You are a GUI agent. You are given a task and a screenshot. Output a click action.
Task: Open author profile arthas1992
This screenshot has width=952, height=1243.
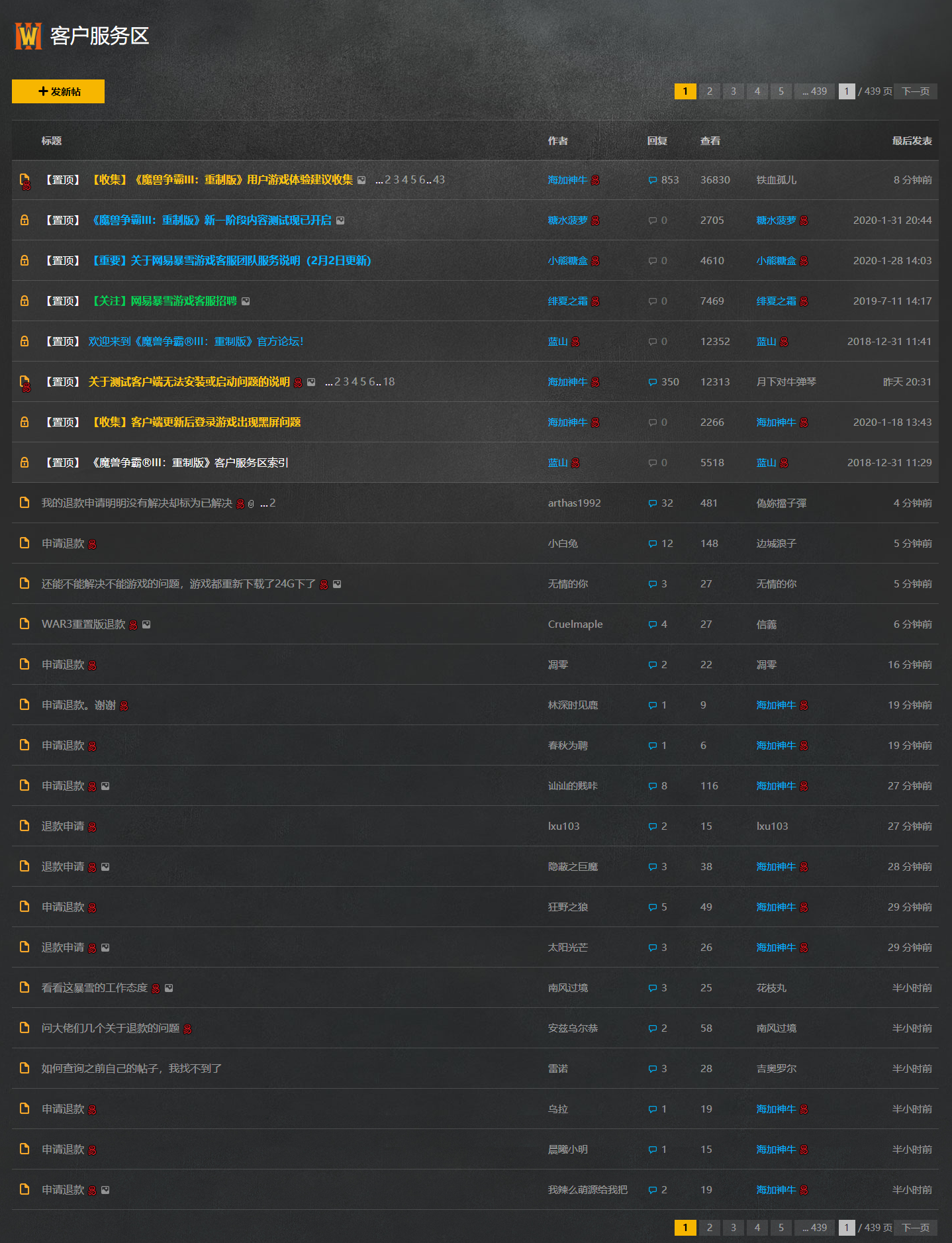(574, 503)
